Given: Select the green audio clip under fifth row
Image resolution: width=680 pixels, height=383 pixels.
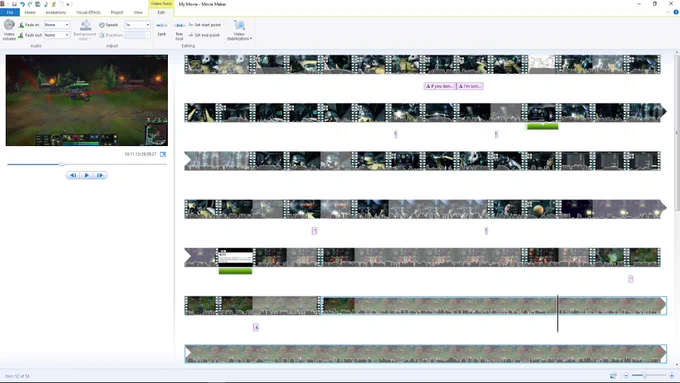Looking at the screenshot, I should click(x=235, y=271).
